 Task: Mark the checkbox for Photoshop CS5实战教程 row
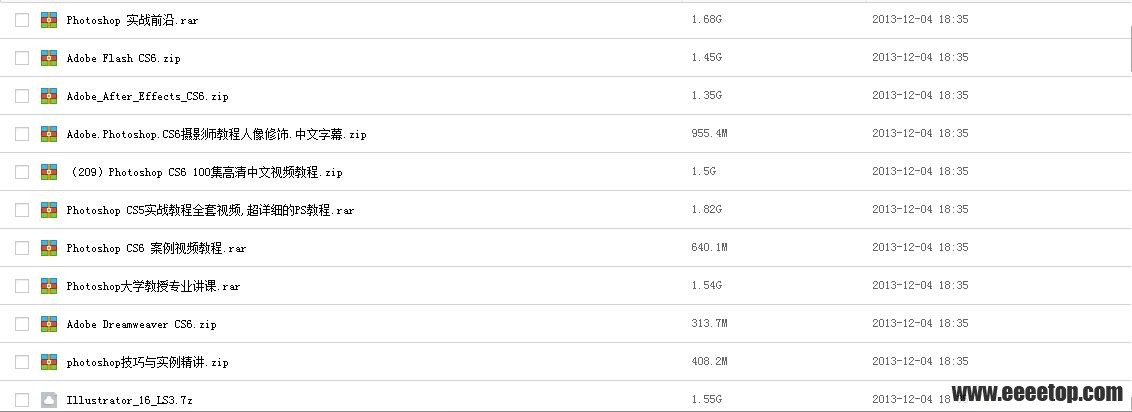coord(22,210)
